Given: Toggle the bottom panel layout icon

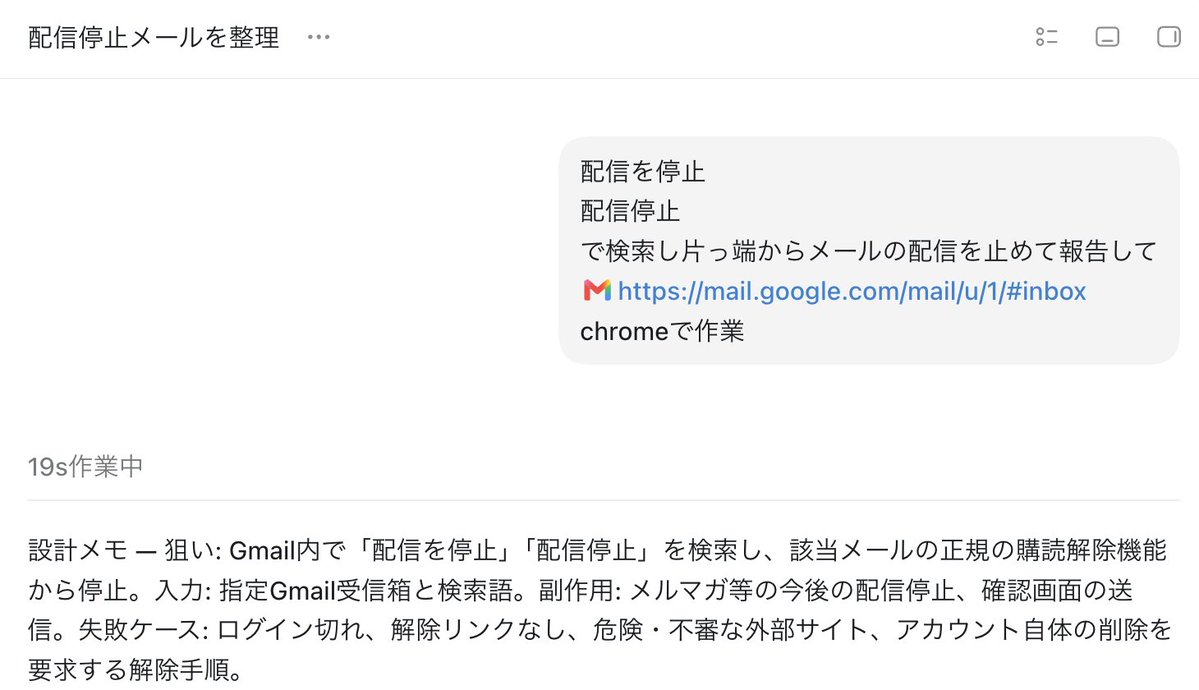Looking at the screenshot, I should [x=1107, y=37].
